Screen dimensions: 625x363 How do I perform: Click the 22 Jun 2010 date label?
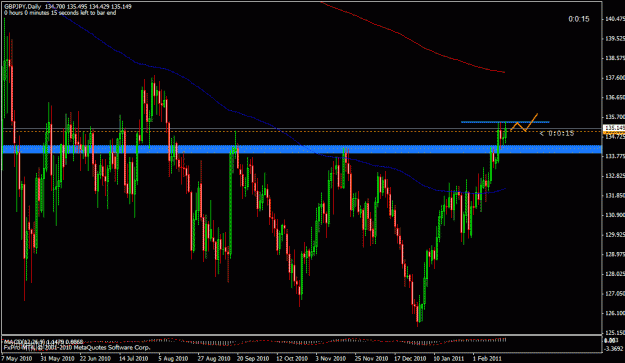click(95, 359)
